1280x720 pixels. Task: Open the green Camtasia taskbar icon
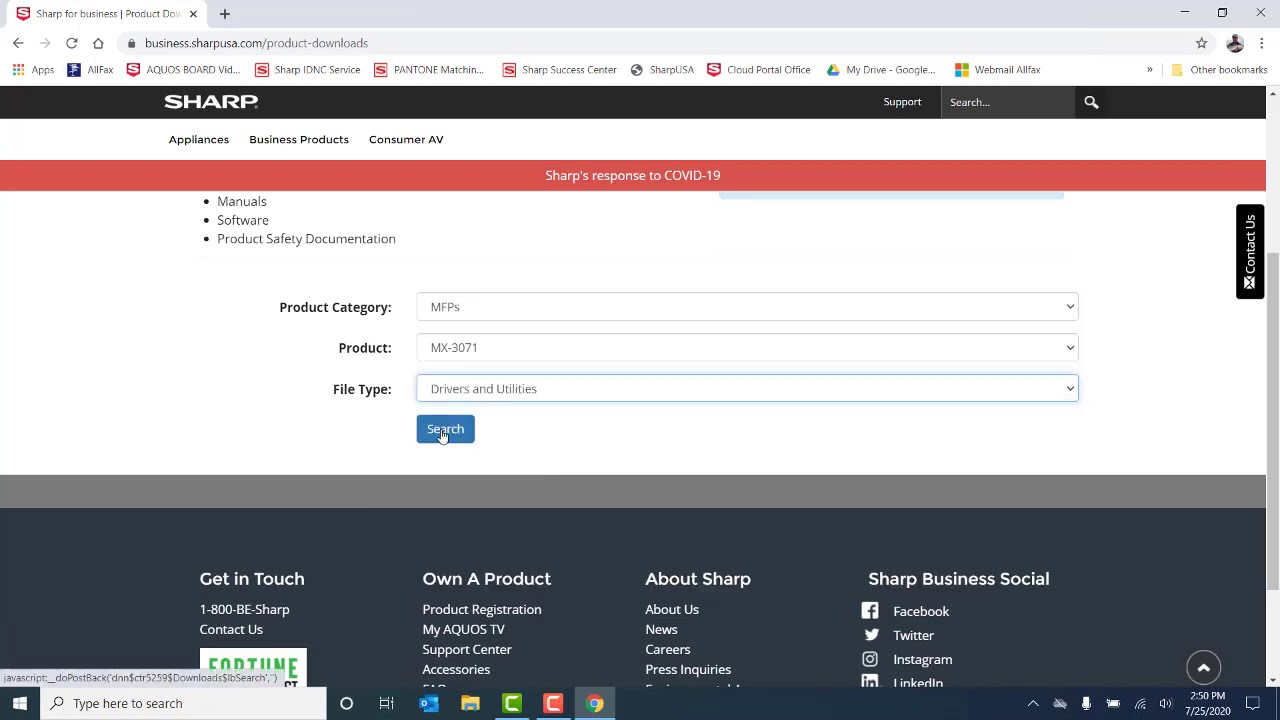[511, 703]
